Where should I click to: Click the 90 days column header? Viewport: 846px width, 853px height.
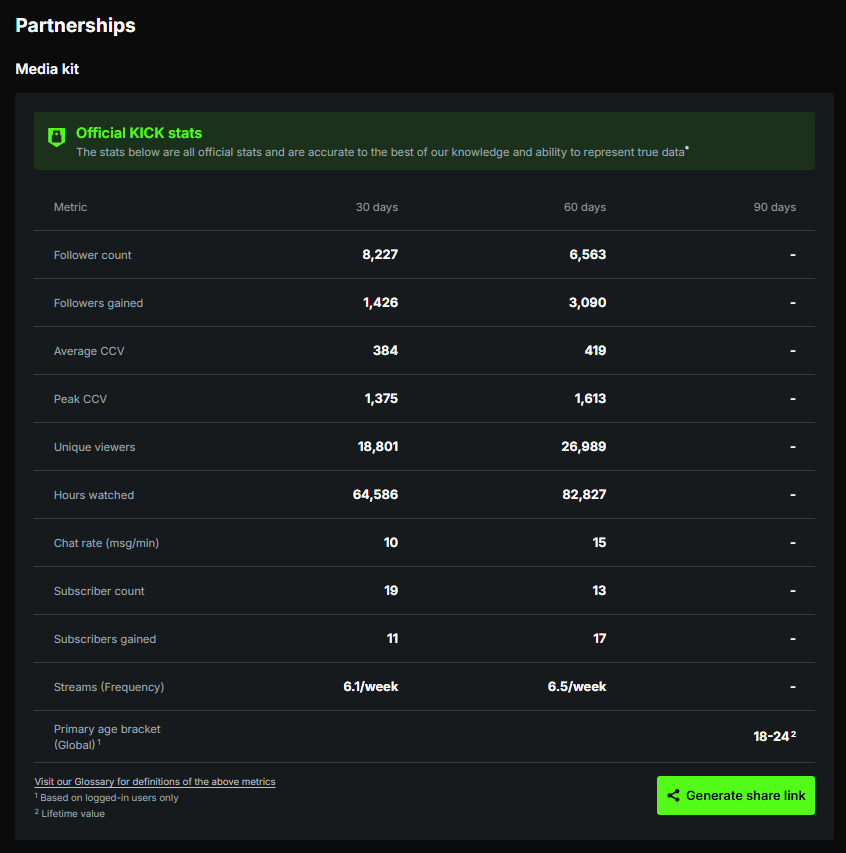(775, 207)
